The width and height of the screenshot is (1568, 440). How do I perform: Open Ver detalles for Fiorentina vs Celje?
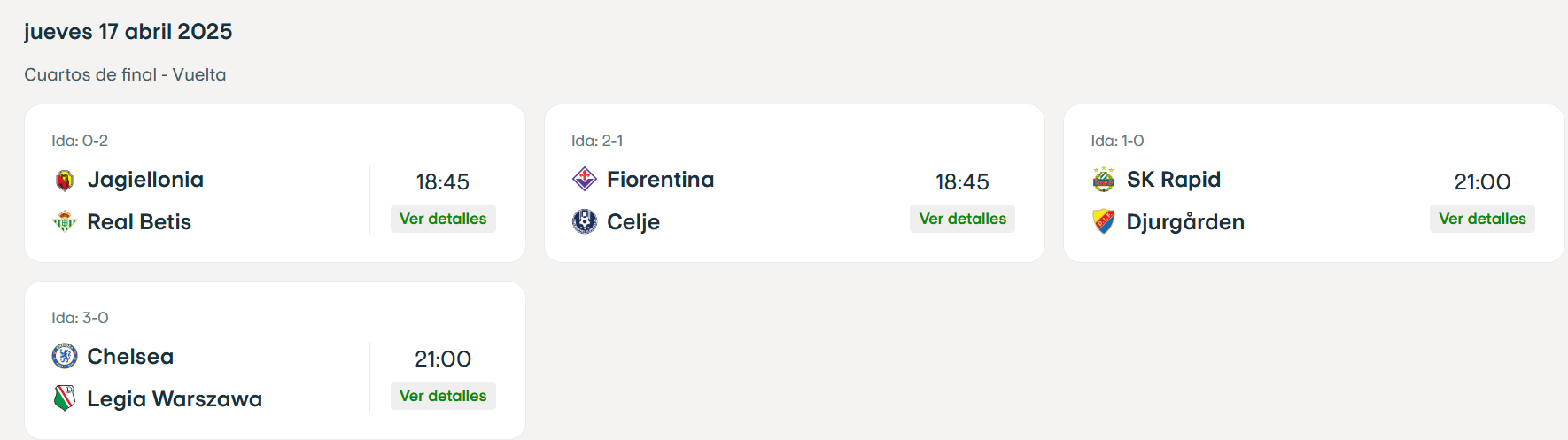[962, 219]
